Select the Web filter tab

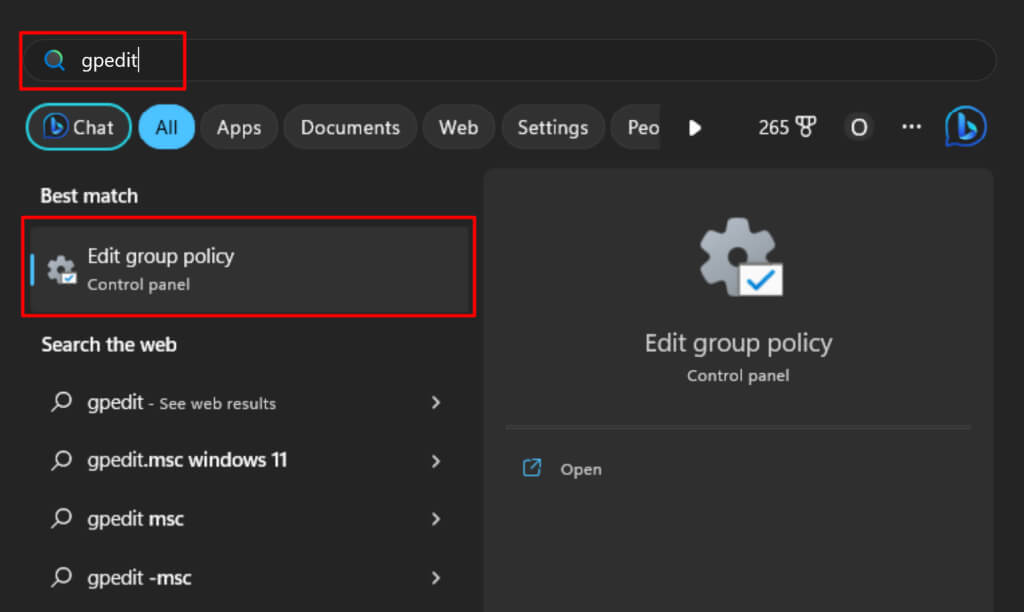458,127
